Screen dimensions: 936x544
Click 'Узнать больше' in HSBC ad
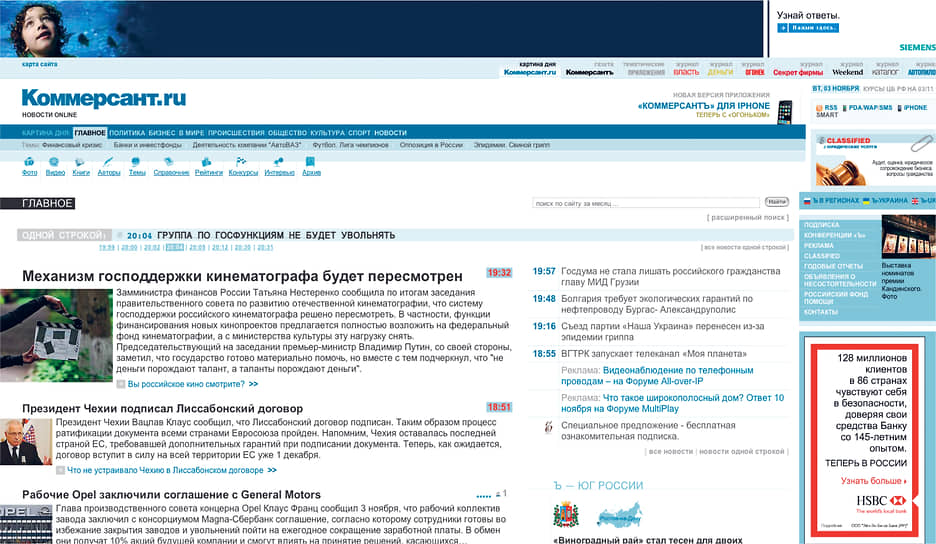pos(873,481)
